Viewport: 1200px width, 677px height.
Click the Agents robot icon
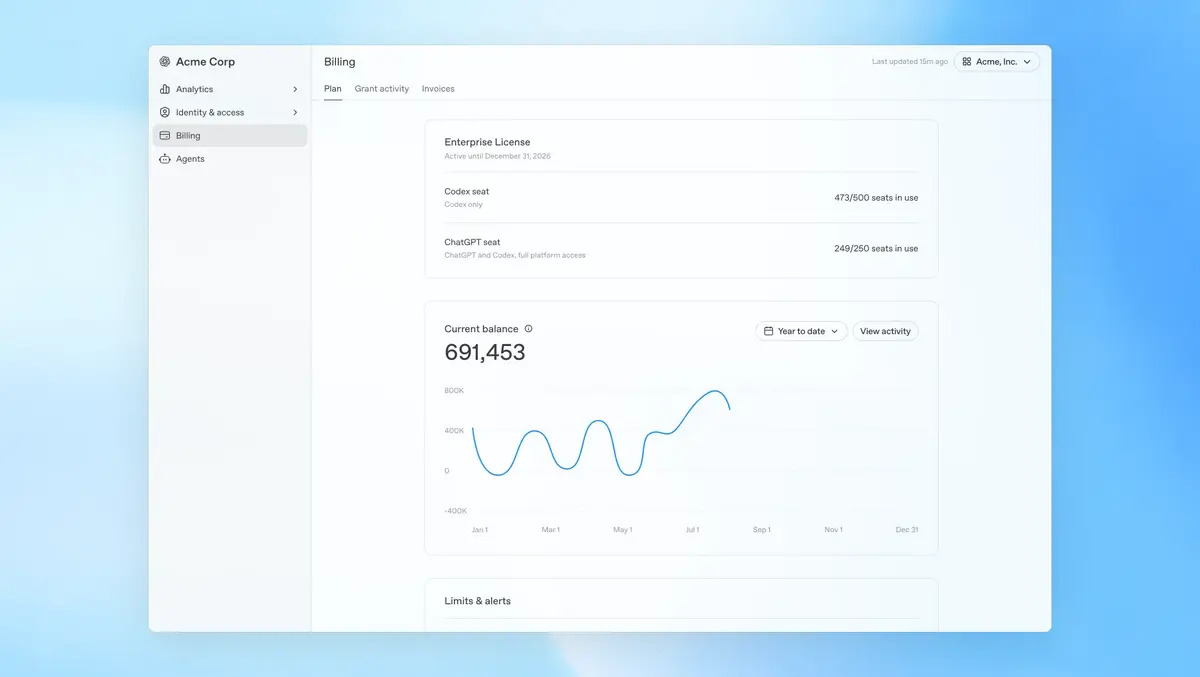165,159
